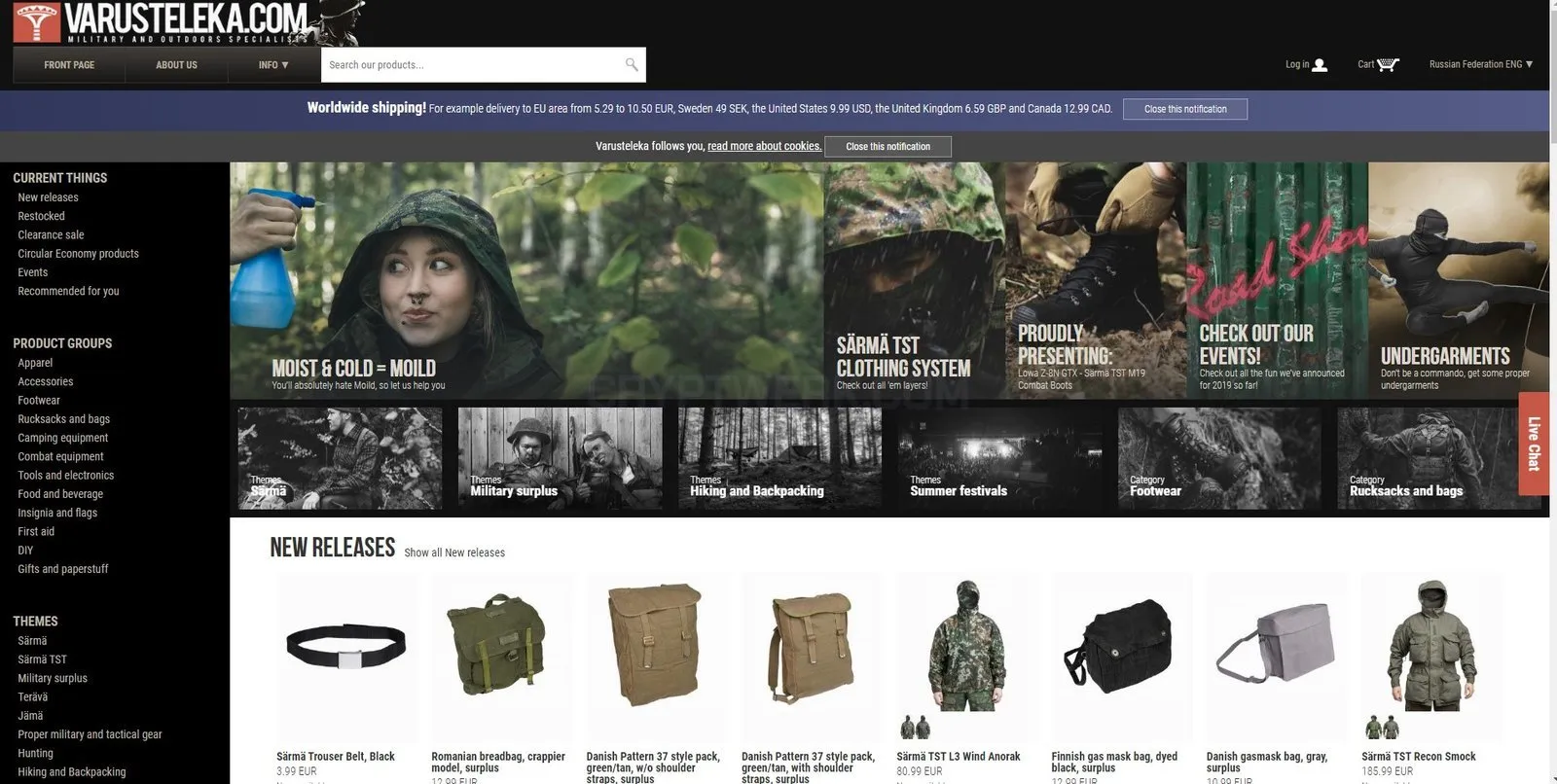The height and width of the screenshot is (784, 1557).
Task: Select Food and beverage
Action: tap(60, 494)
